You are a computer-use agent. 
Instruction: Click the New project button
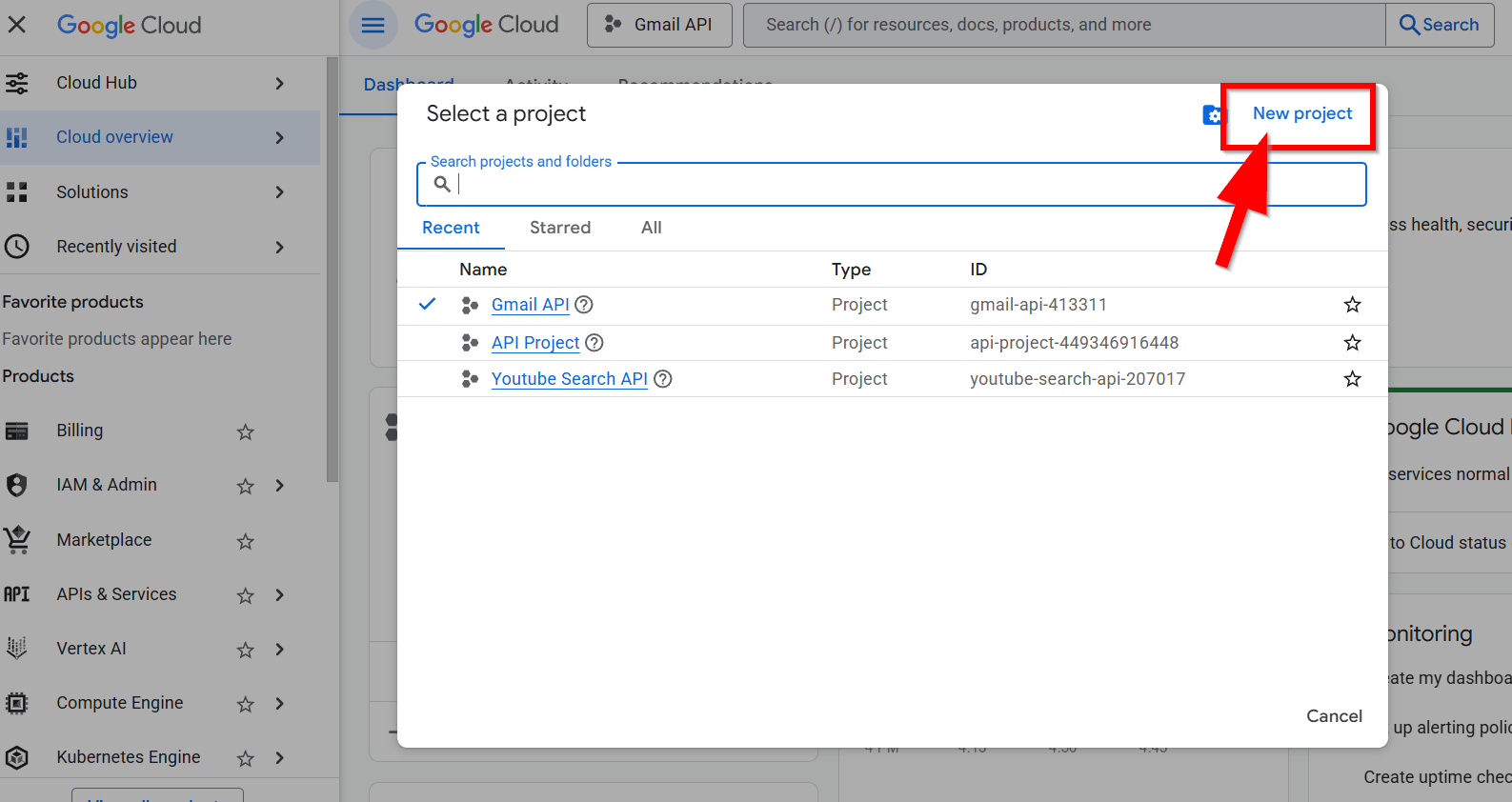(x=1301, y=113)
